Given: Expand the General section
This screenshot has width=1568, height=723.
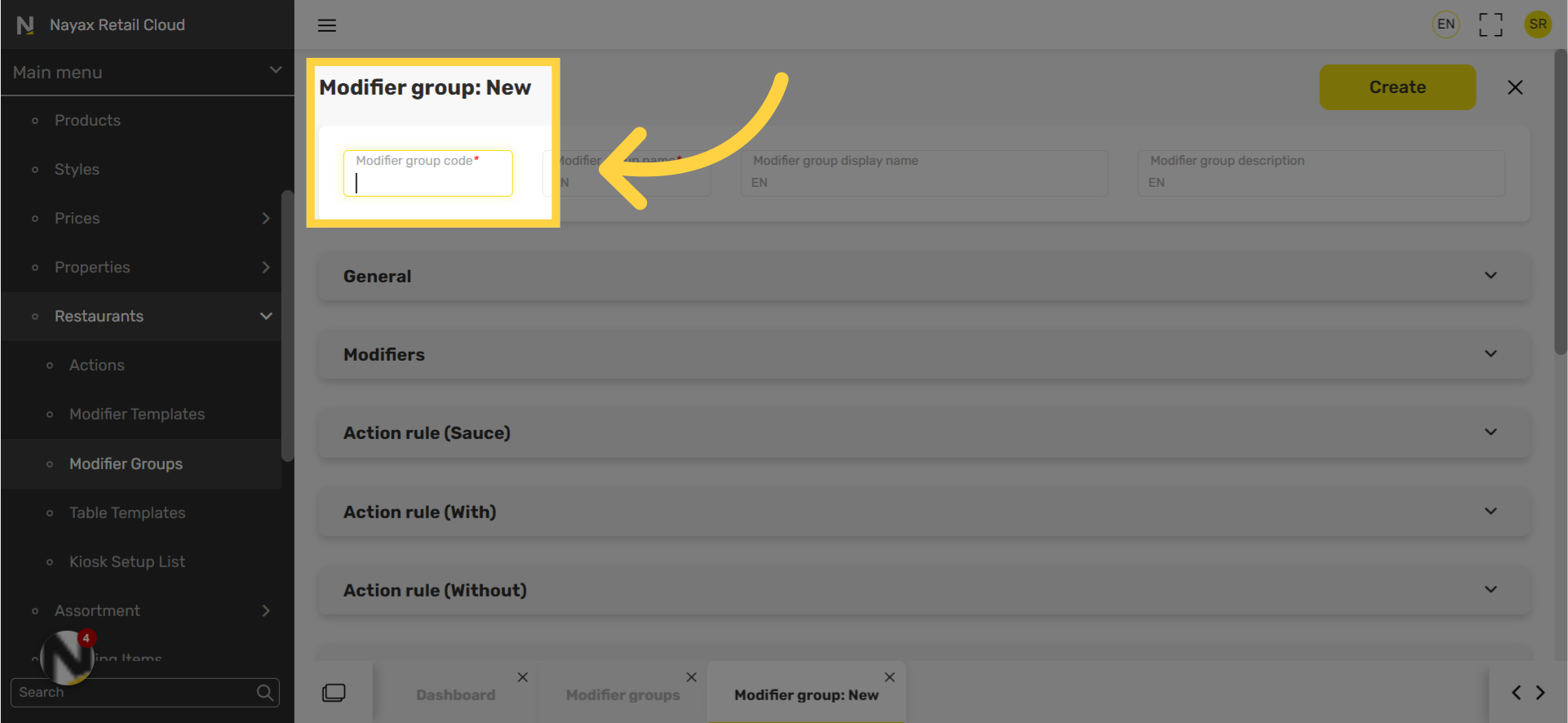Looking at the screenshot, I should click(924, 276).
